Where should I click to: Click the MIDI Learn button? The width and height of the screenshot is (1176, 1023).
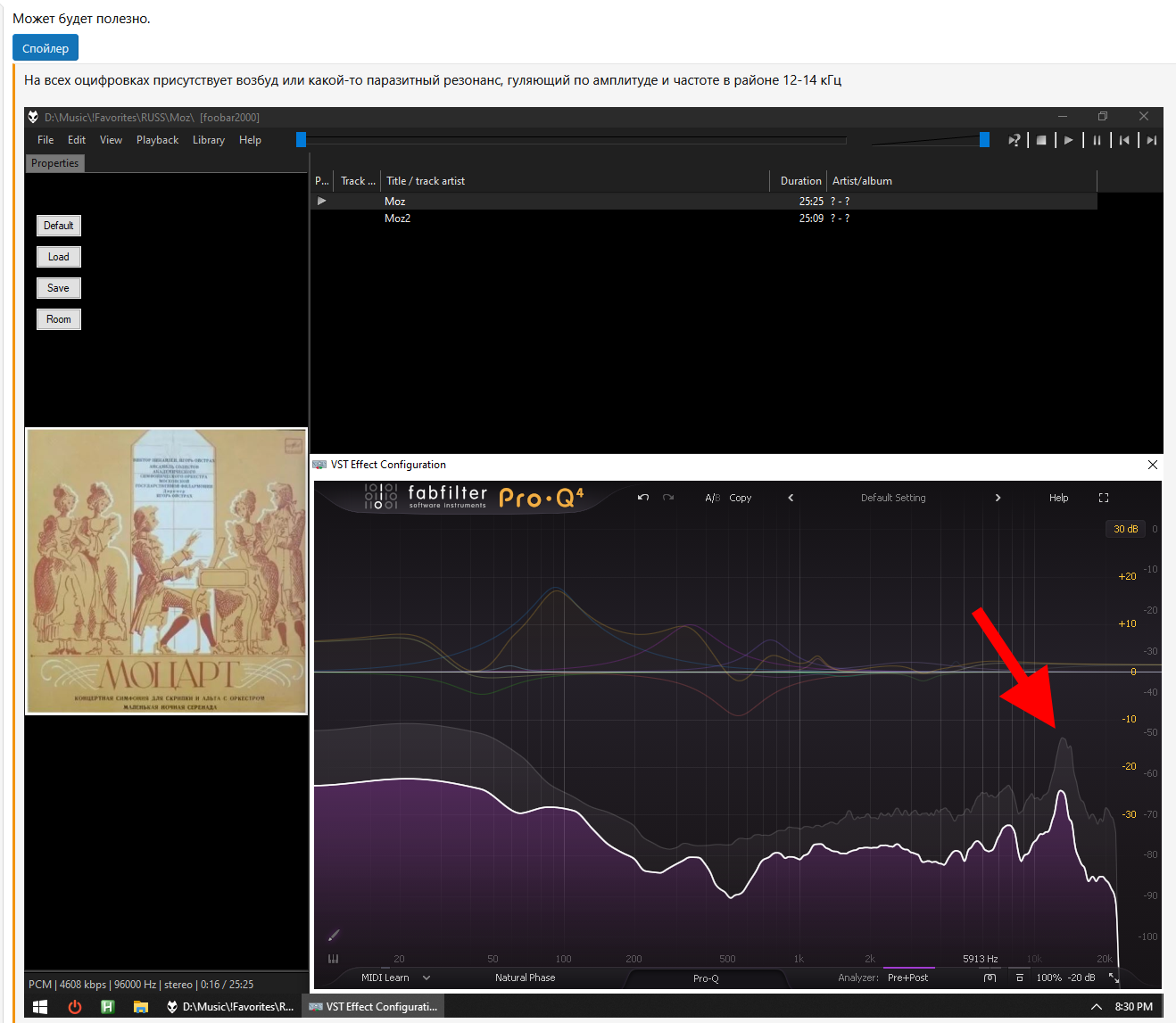click(385, 978)
